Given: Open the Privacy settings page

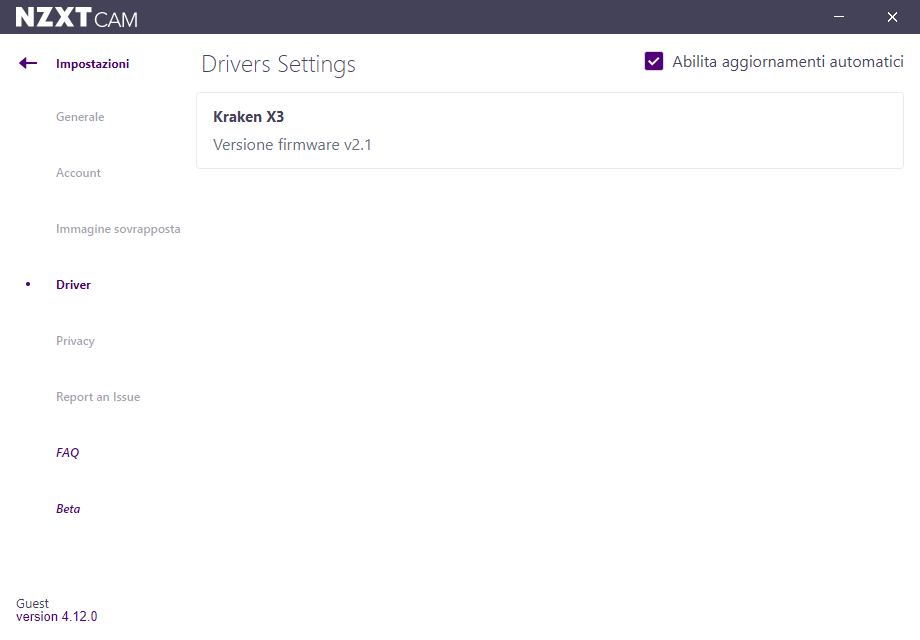Looking at the screenshot, I should (75, 341).
